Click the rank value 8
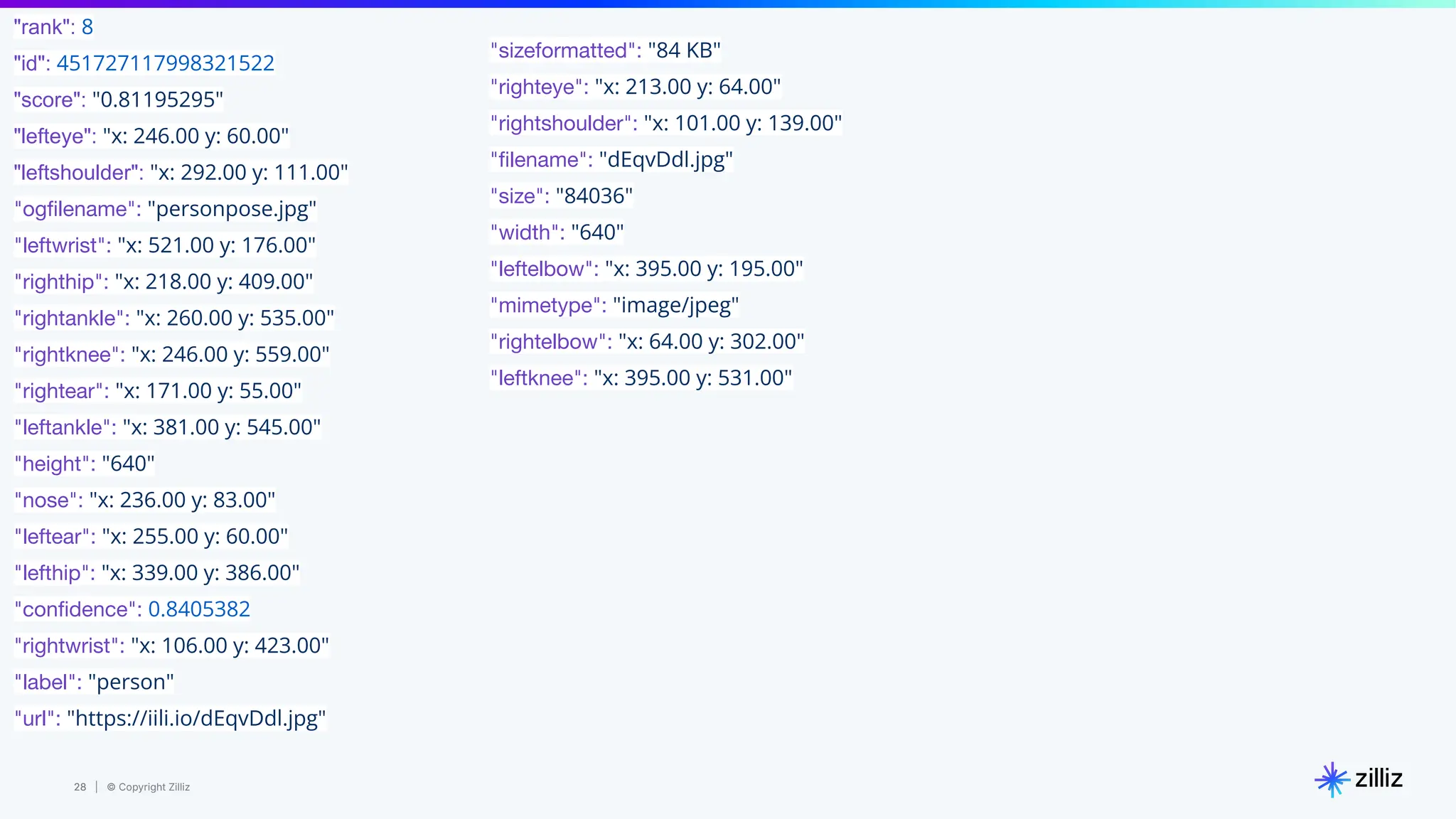Viewport: 1456px width, 819px height. coord(87,27)
